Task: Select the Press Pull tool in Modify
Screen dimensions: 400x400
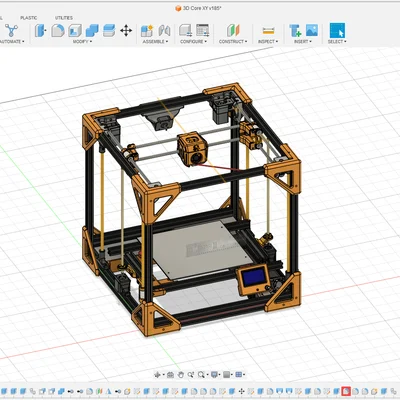Action: (x=40, y=30)
